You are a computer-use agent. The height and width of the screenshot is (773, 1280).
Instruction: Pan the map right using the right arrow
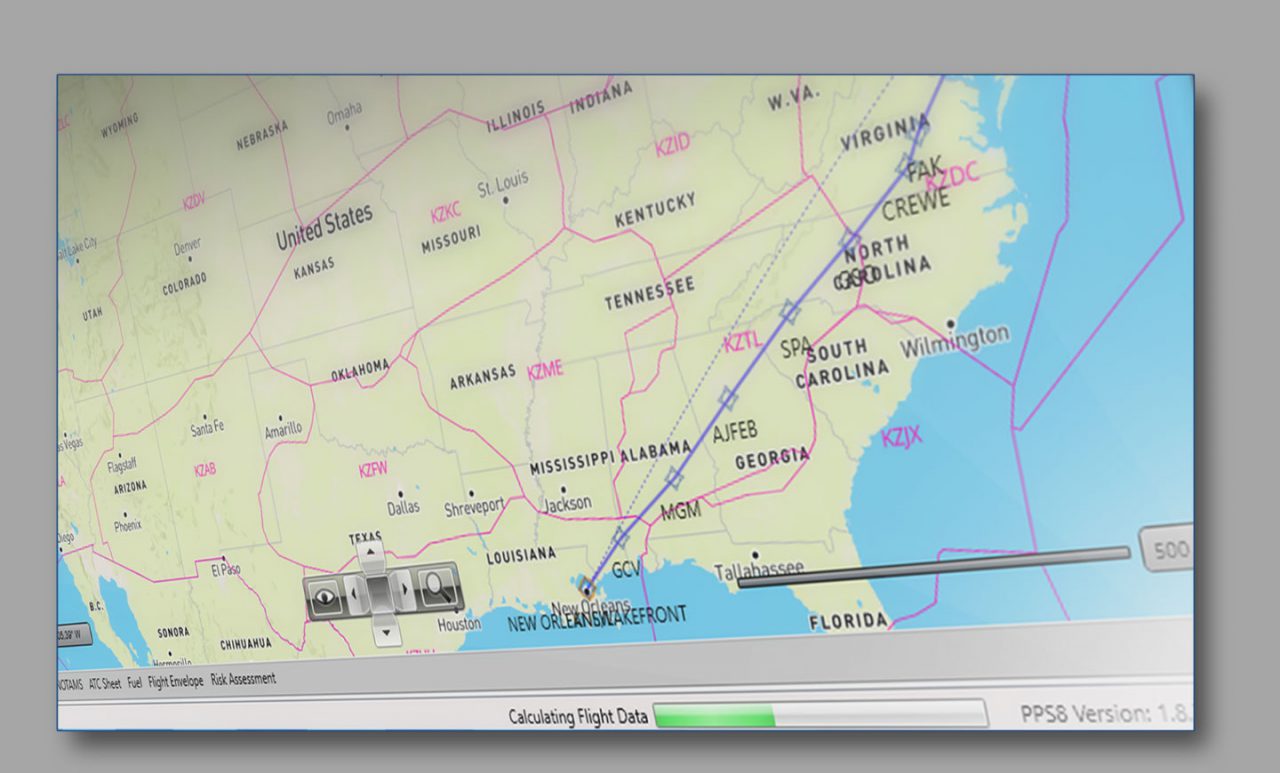coord(405,591)
